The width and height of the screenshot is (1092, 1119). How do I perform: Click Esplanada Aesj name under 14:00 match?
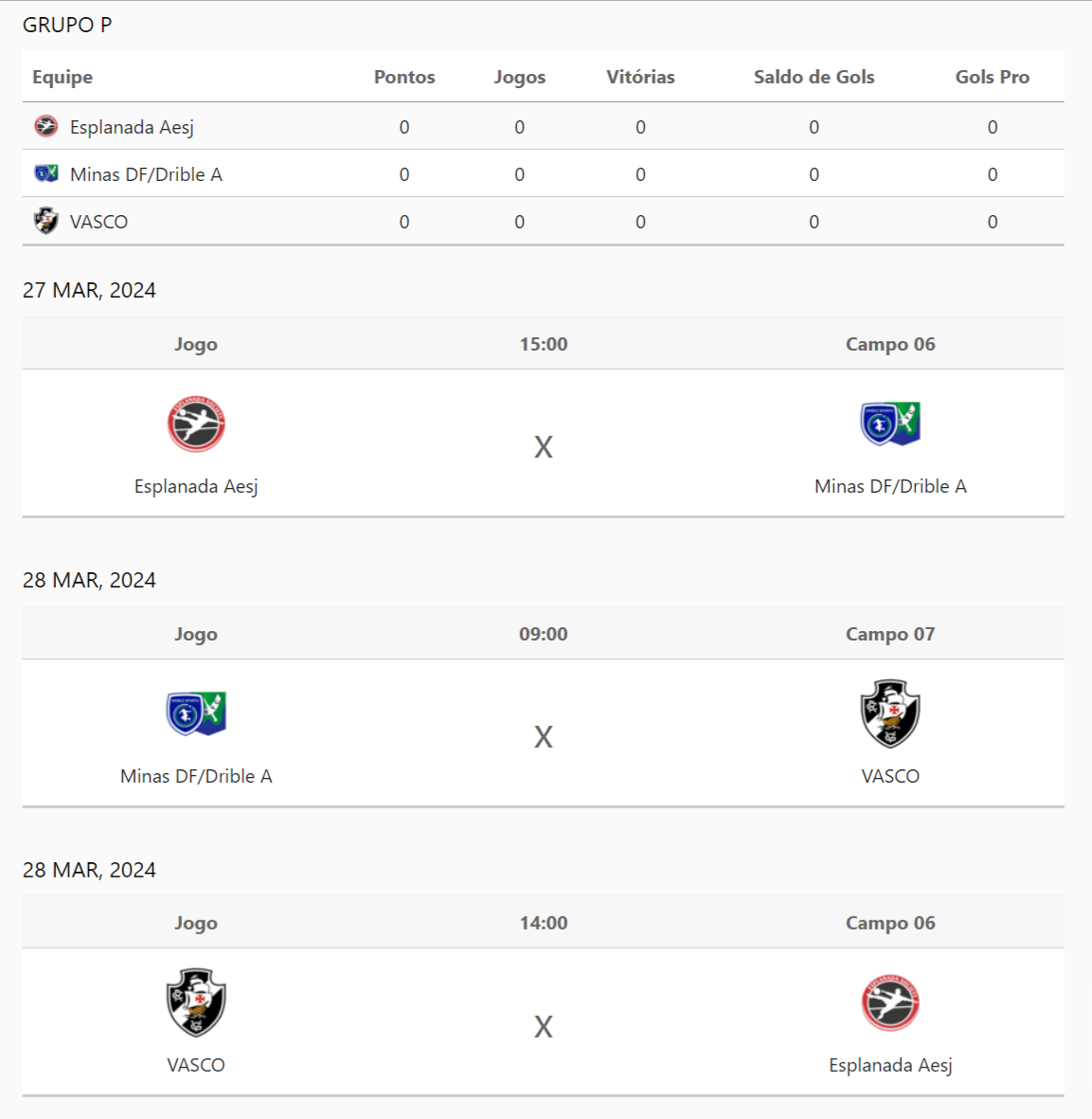890,1065
